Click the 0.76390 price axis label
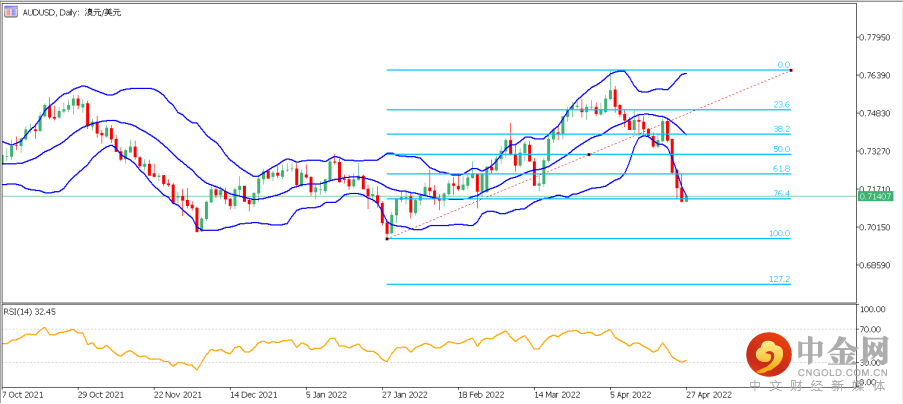This screenshot has height=404, width=903. 875,75
